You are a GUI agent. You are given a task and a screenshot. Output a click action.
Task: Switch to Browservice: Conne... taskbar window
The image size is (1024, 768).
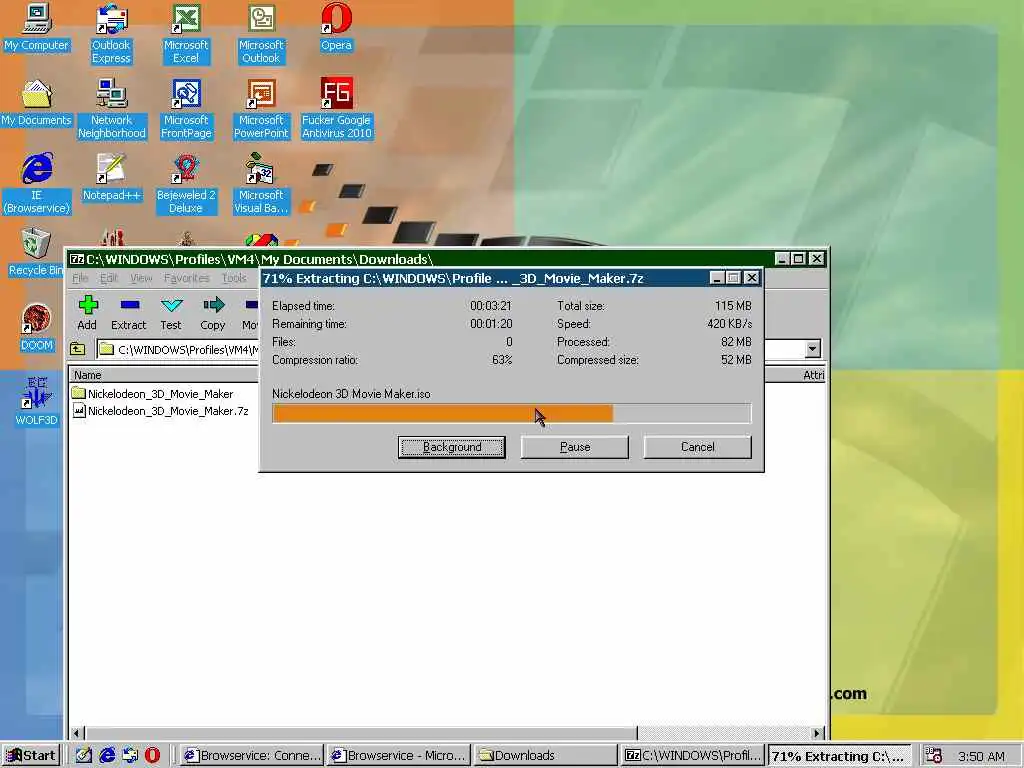point(252,756)
